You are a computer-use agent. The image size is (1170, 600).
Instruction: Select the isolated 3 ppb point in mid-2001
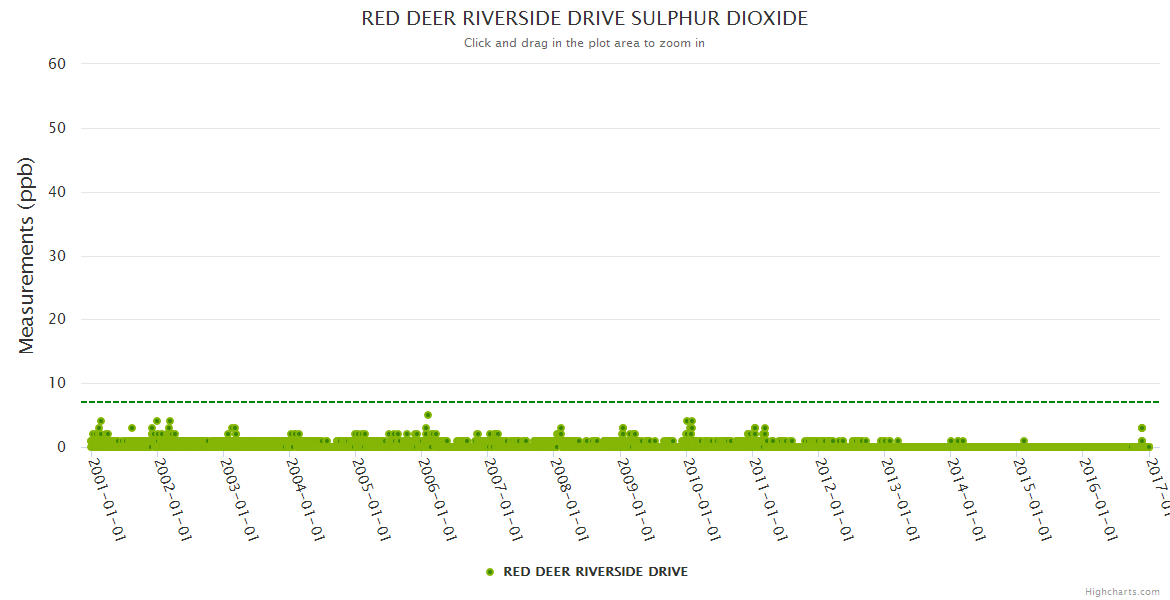pyautogui.click(x=131, y=428)
